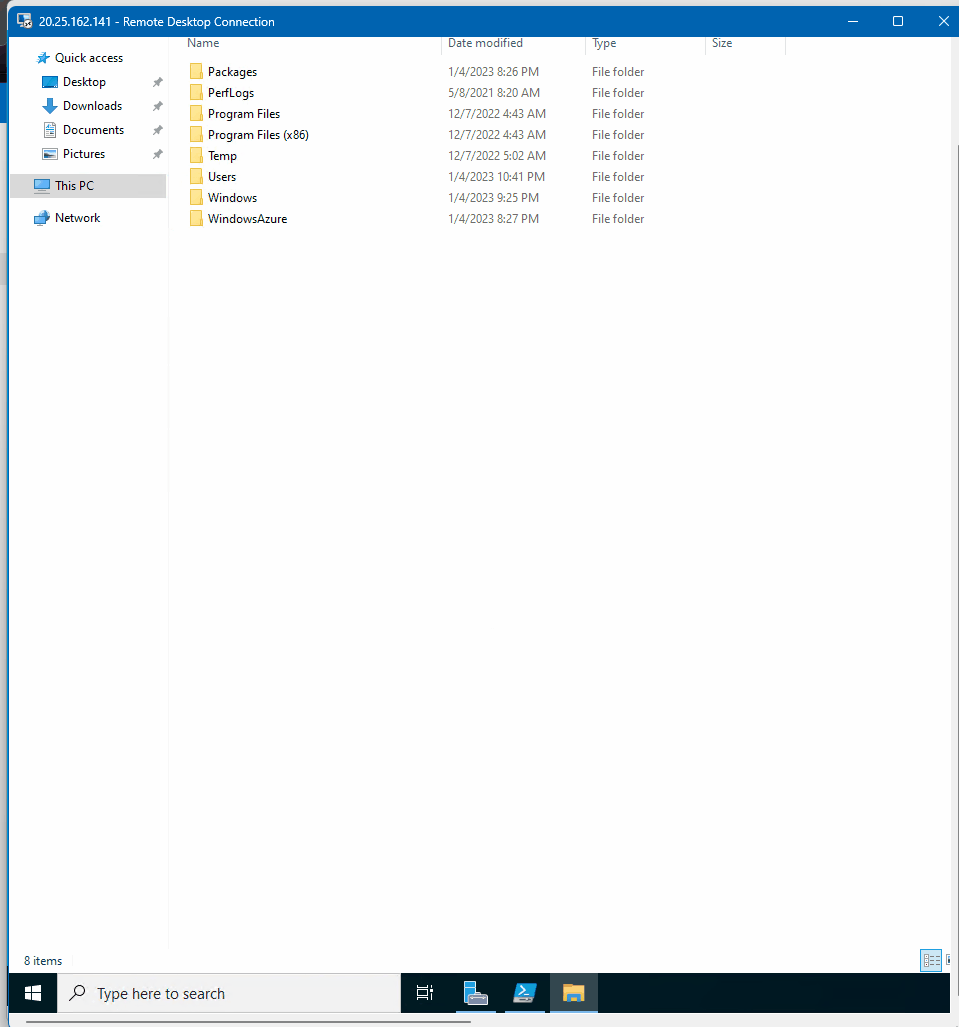Click the Pictures icon in sidebar

click(x=50, y=154)
